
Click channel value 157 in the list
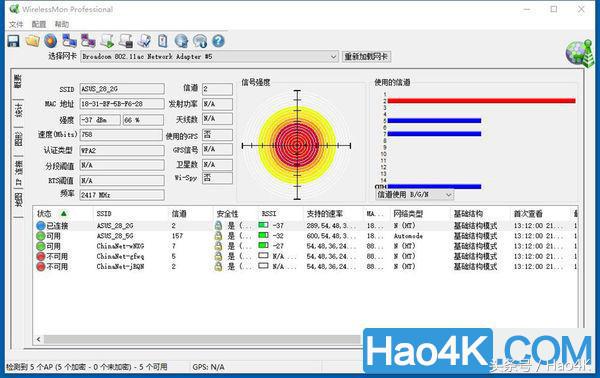tap(178, 236)
